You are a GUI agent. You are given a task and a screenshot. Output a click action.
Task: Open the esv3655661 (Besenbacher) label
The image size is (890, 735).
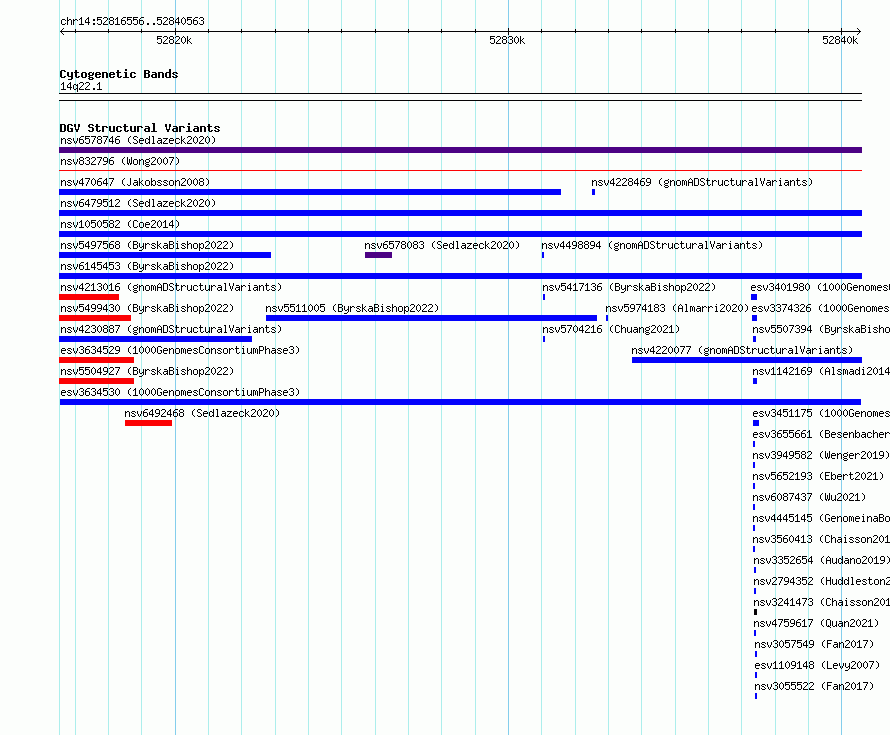821,434
